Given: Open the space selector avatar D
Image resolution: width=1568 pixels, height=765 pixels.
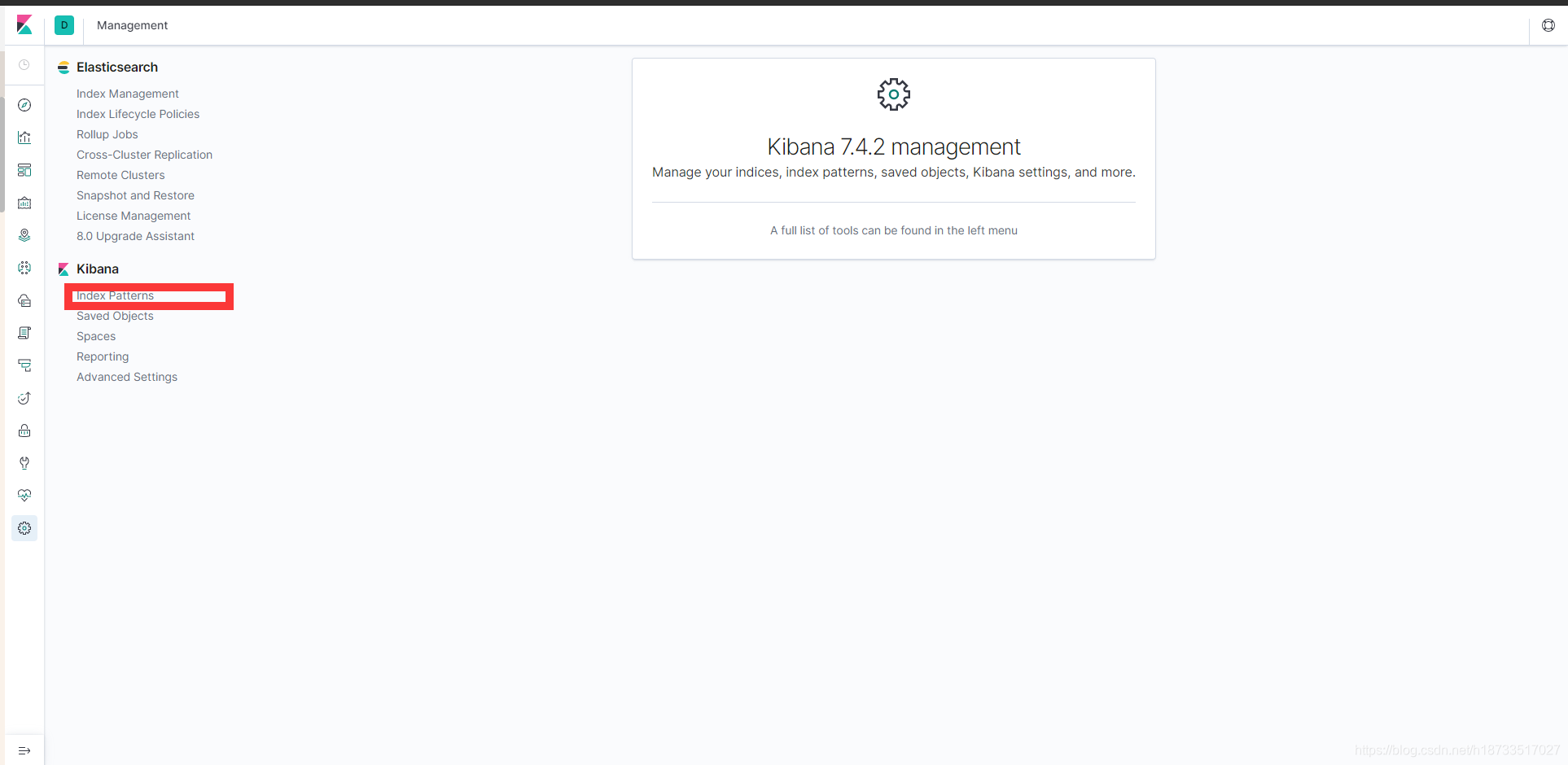Looking at the screenshot, I should [64, 25].
